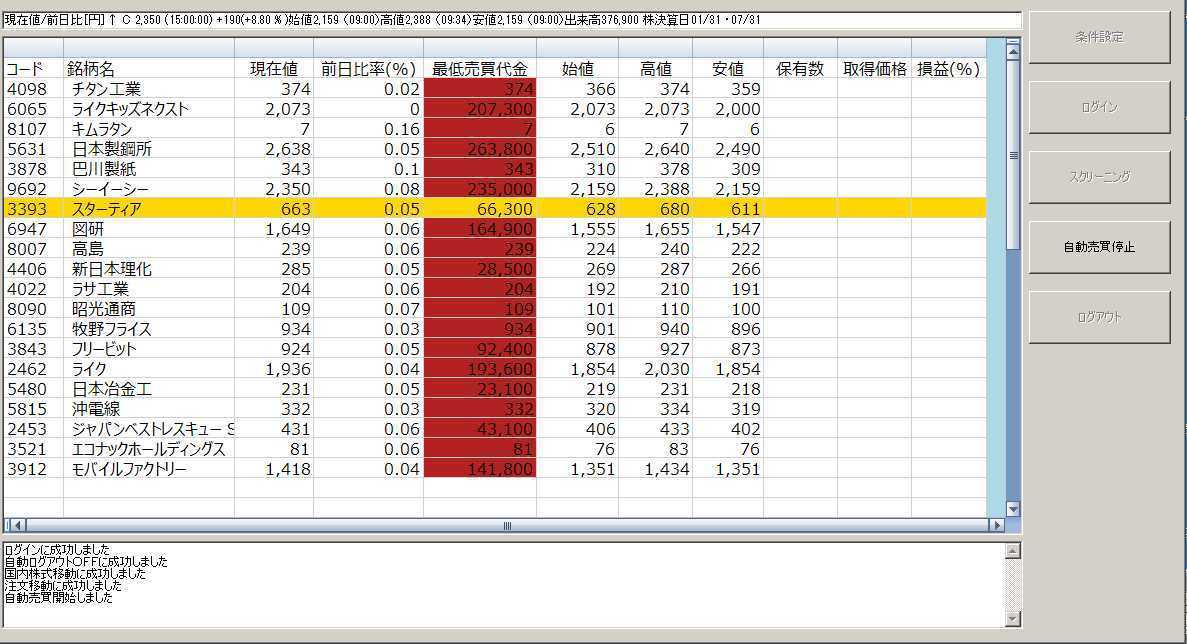Click stock code 8107
Image resolution: width=1187 pixels, height=644 pixels.
pos(26,129)
